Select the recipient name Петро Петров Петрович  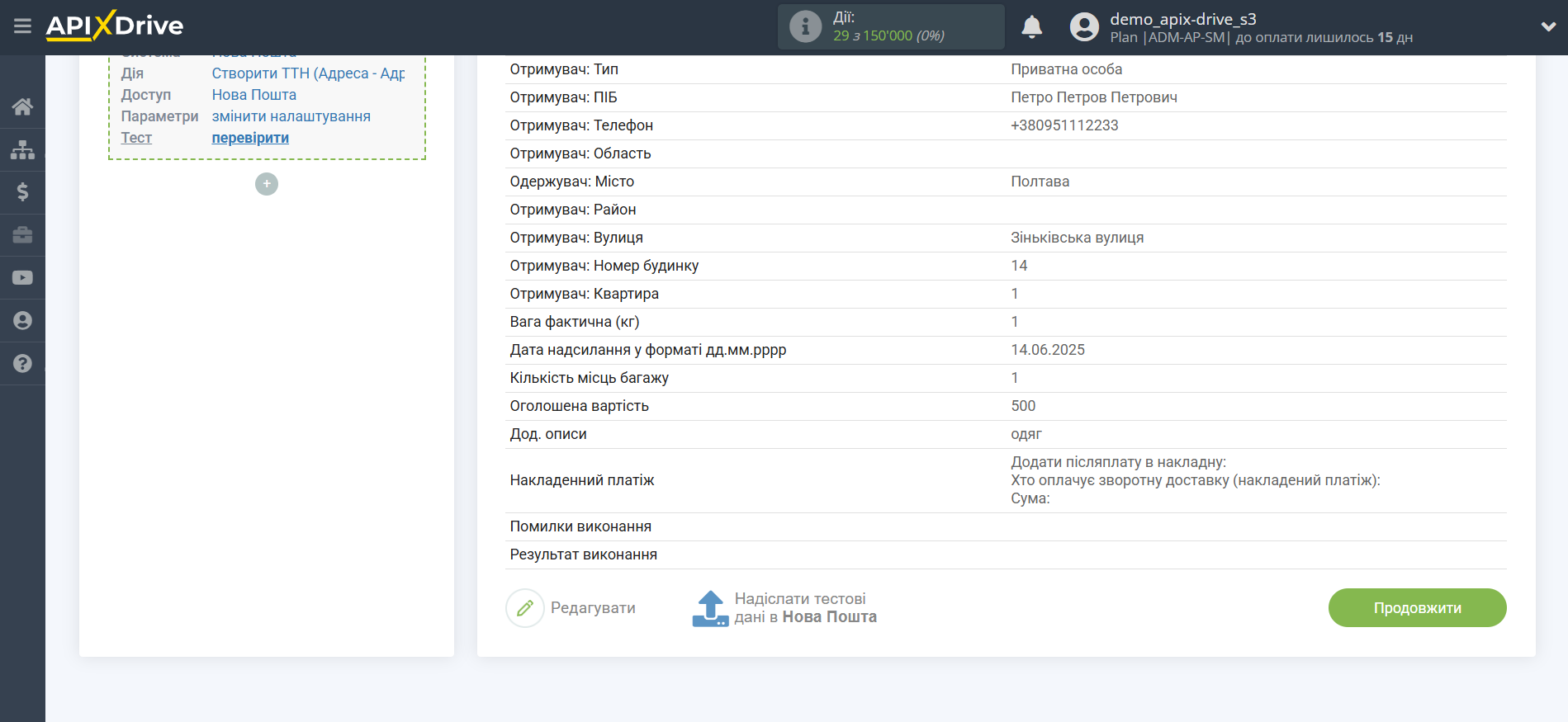pos(1094,97)
